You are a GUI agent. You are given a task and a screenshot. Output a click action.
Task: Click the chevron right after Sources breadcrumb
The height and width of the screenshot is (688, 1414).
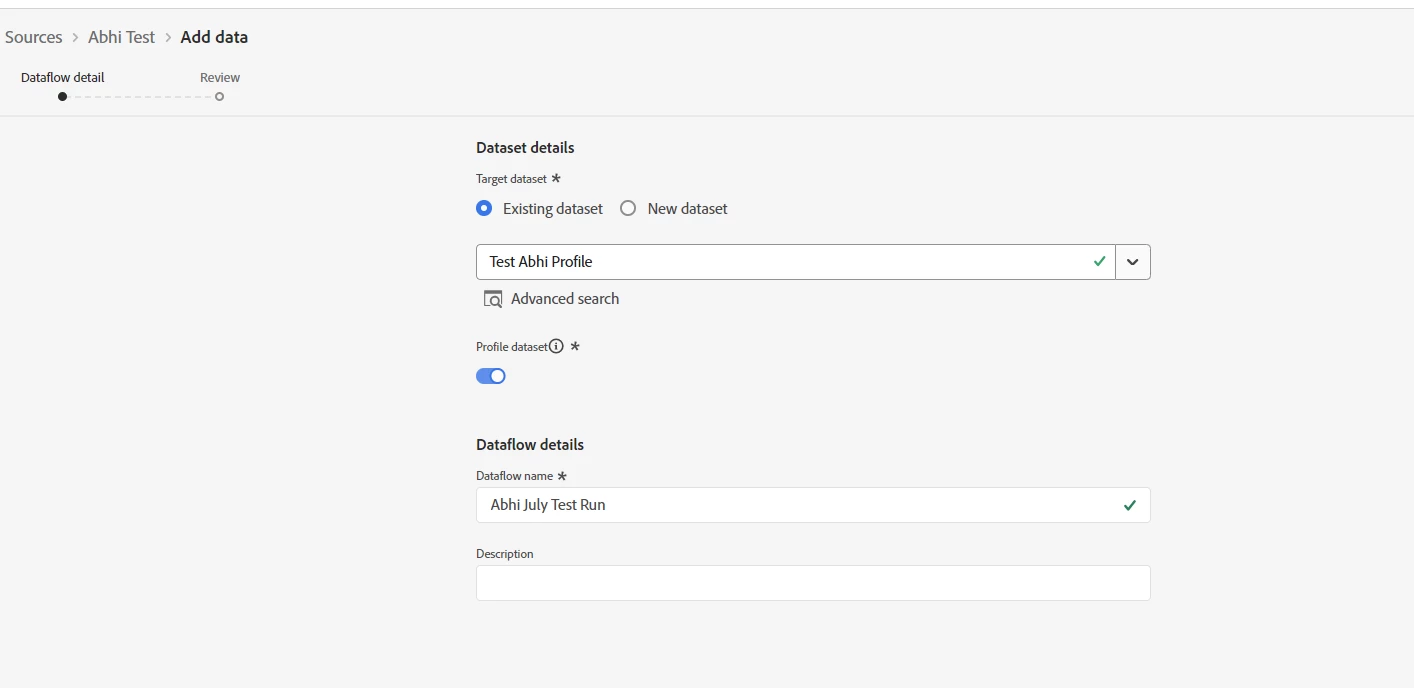pyautogui.click(x=75, y=38)
